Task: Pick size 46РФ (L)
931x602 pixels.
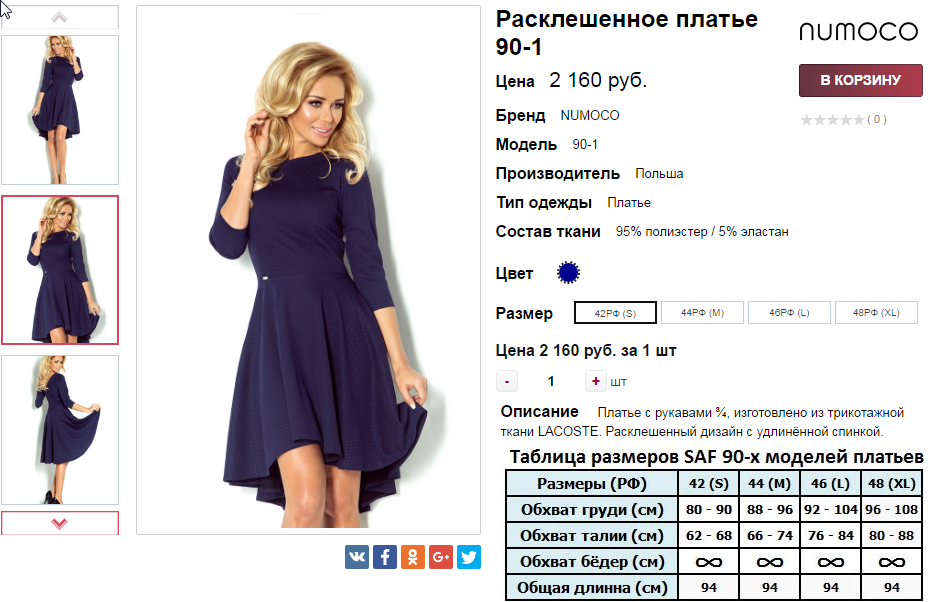Action: [789, 312]
